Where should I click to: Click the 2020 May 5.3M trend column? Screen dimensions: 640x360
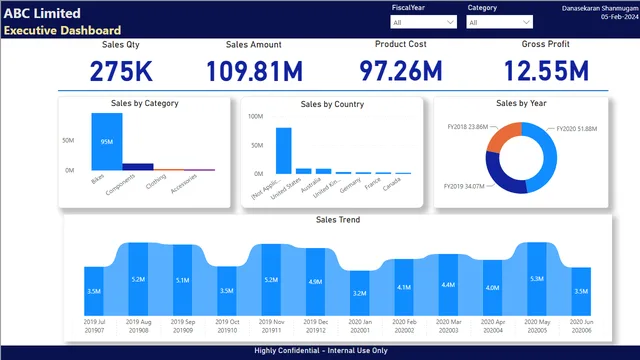click(537, 279)
